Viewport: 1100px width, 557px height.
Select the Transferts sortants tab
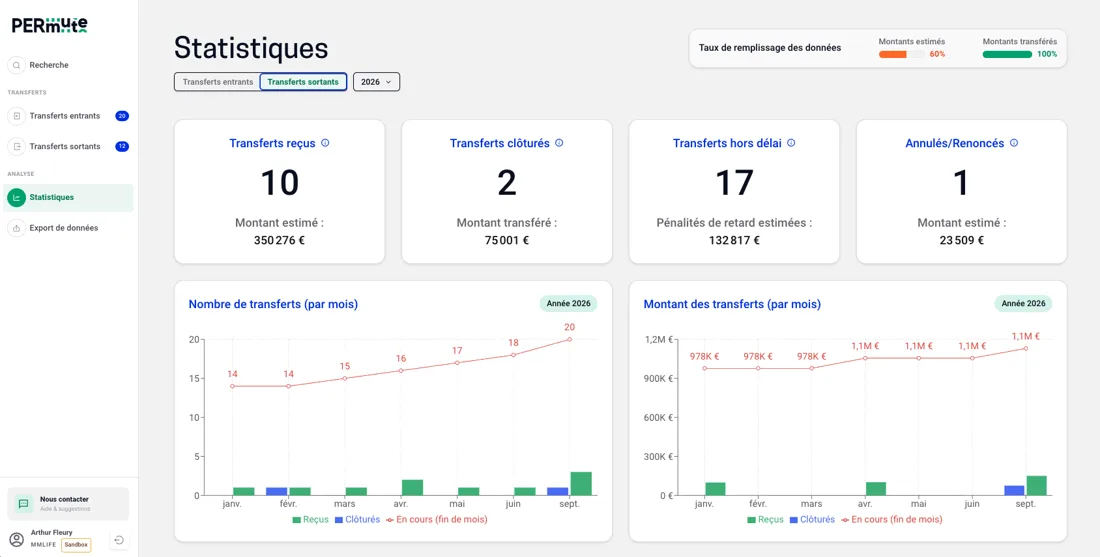[303, 82]
